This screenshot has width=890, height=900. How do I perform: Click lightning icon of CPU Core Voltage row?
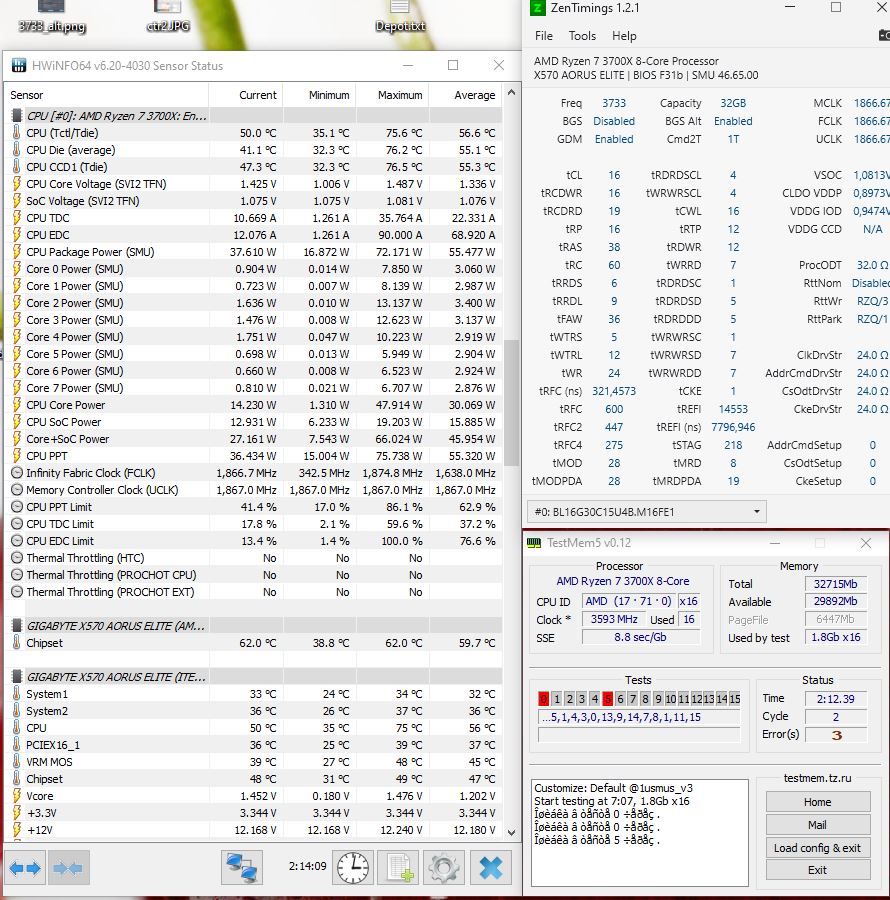click(x=17, y=184)
